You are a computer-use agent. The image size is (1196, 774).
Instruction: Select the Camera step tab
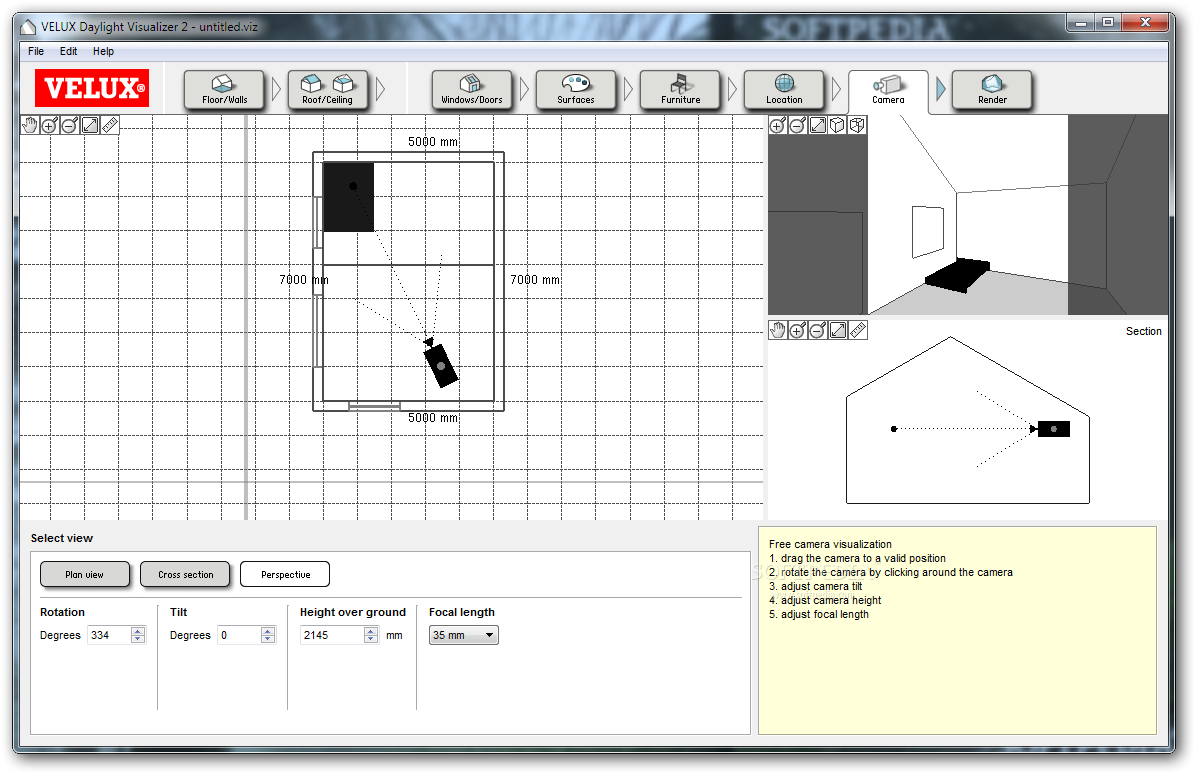888,91
